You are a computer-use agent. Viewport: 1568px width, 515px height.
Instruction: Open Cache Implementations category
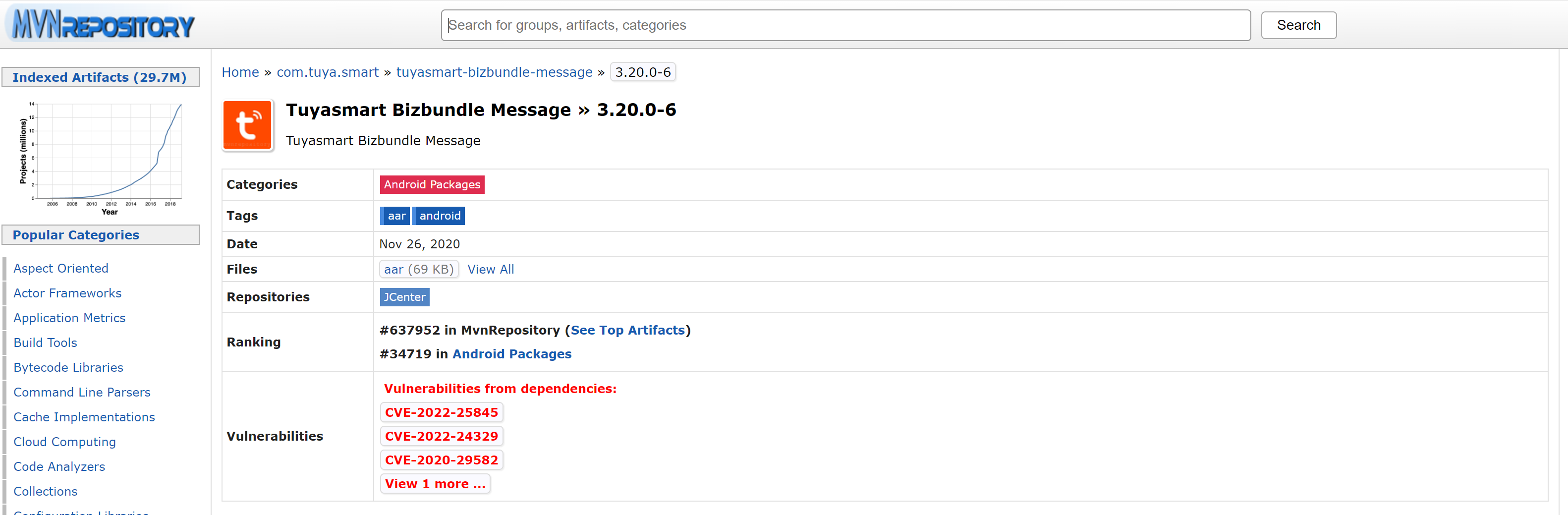84,417
